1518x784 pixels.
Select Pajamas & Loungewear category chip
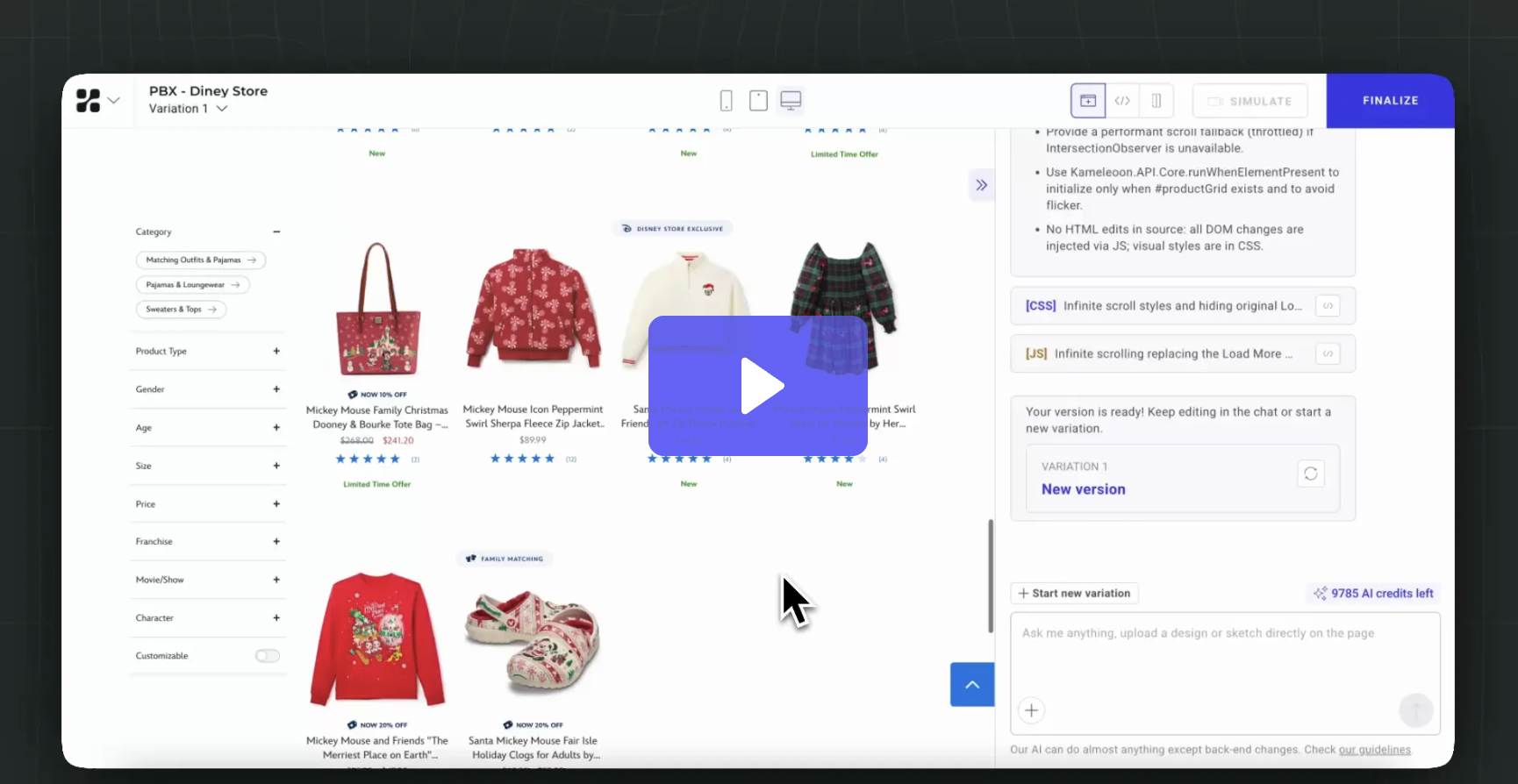coord(193,285)
